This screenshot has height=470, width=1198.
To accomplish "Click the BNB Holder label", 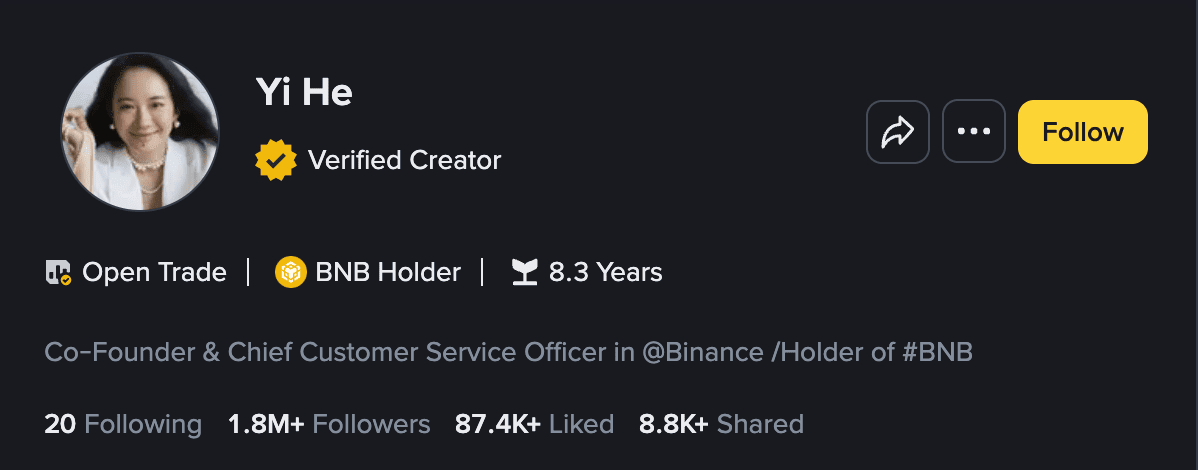I will click(x=388, y=272).
